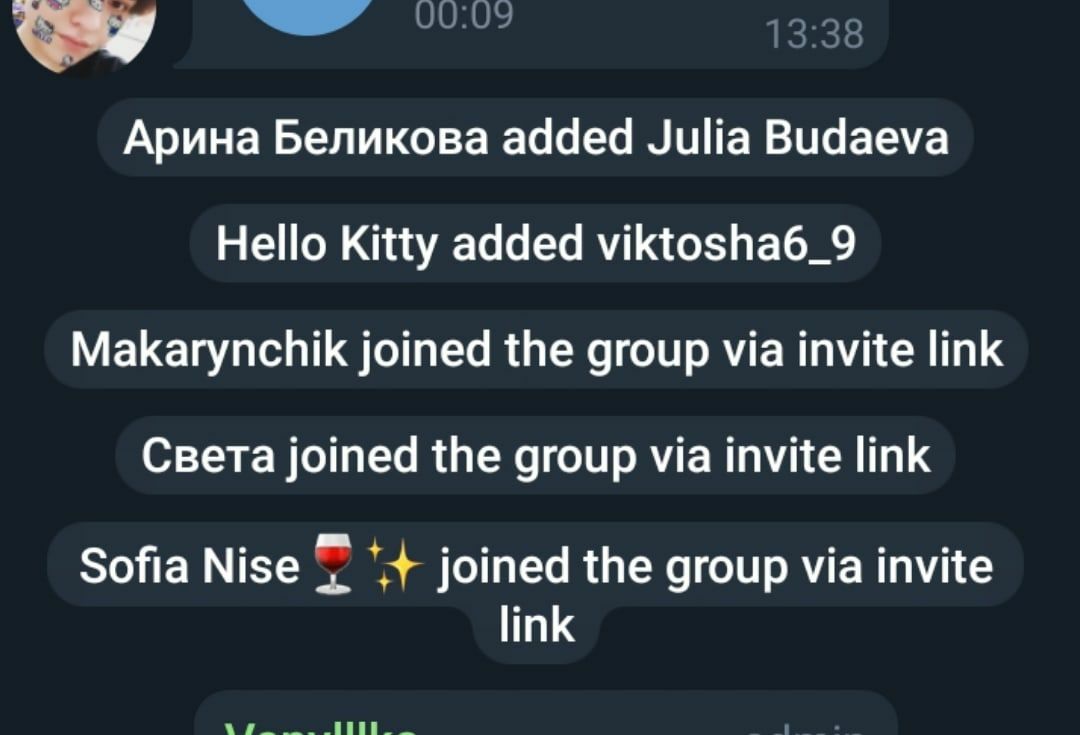This screenshot has width=1080, height=735.
Task: Open the sender's profile photo avatar
Action: tap(84, 31)
